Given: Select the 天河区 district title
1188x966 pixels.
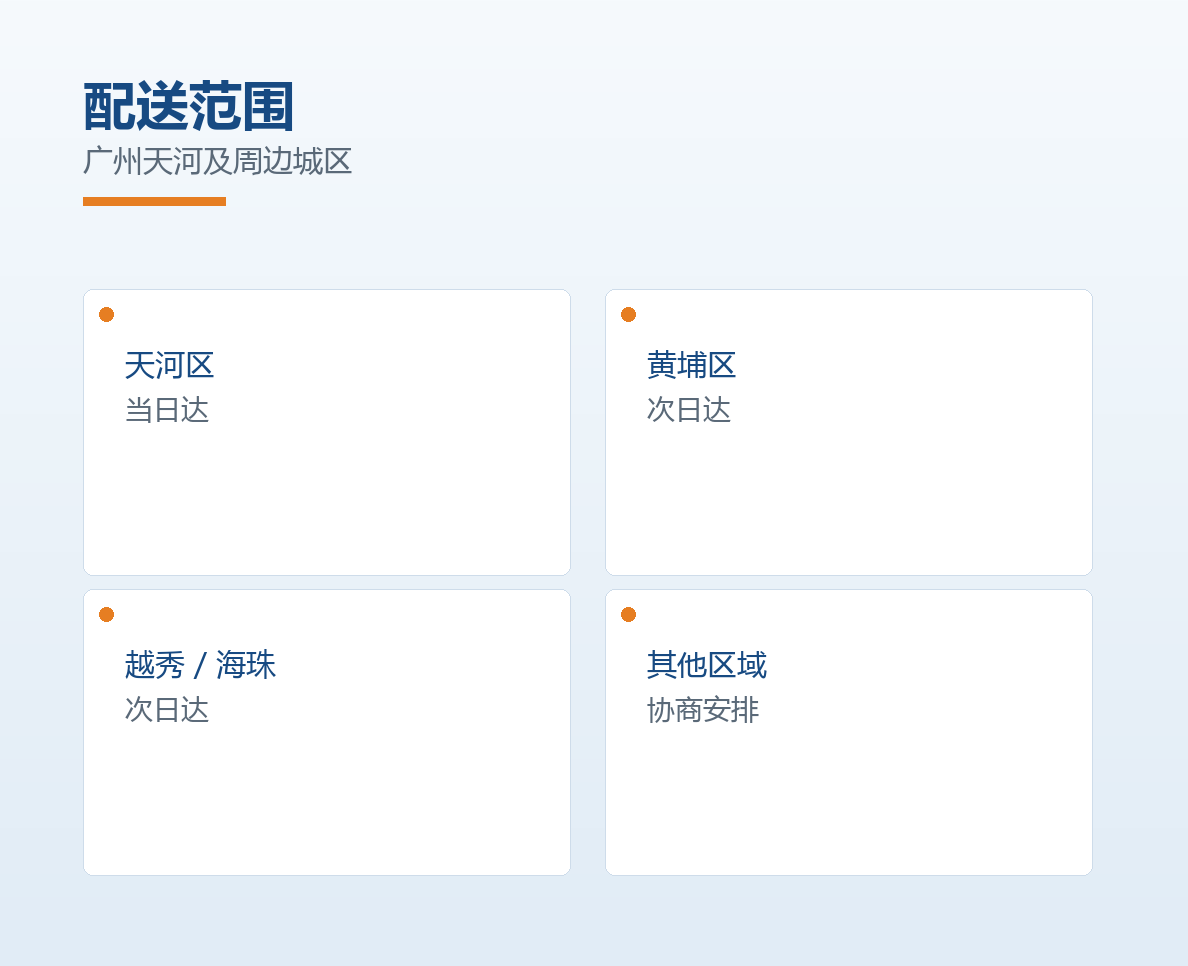Looking at the screenshot, I should pos(170,365).
